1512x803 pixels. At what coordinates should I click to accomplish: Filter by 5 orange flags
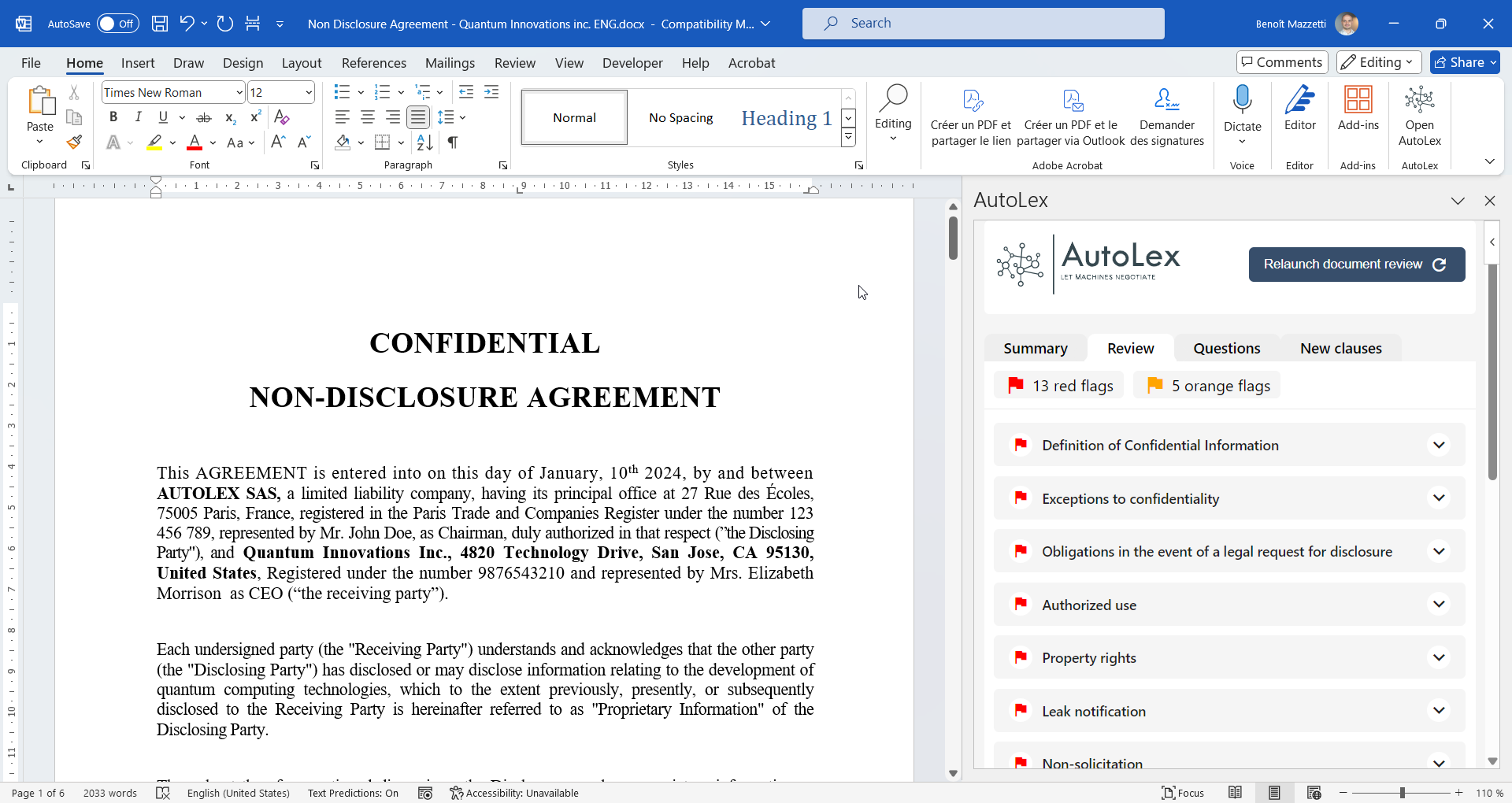click(1206, 386)
